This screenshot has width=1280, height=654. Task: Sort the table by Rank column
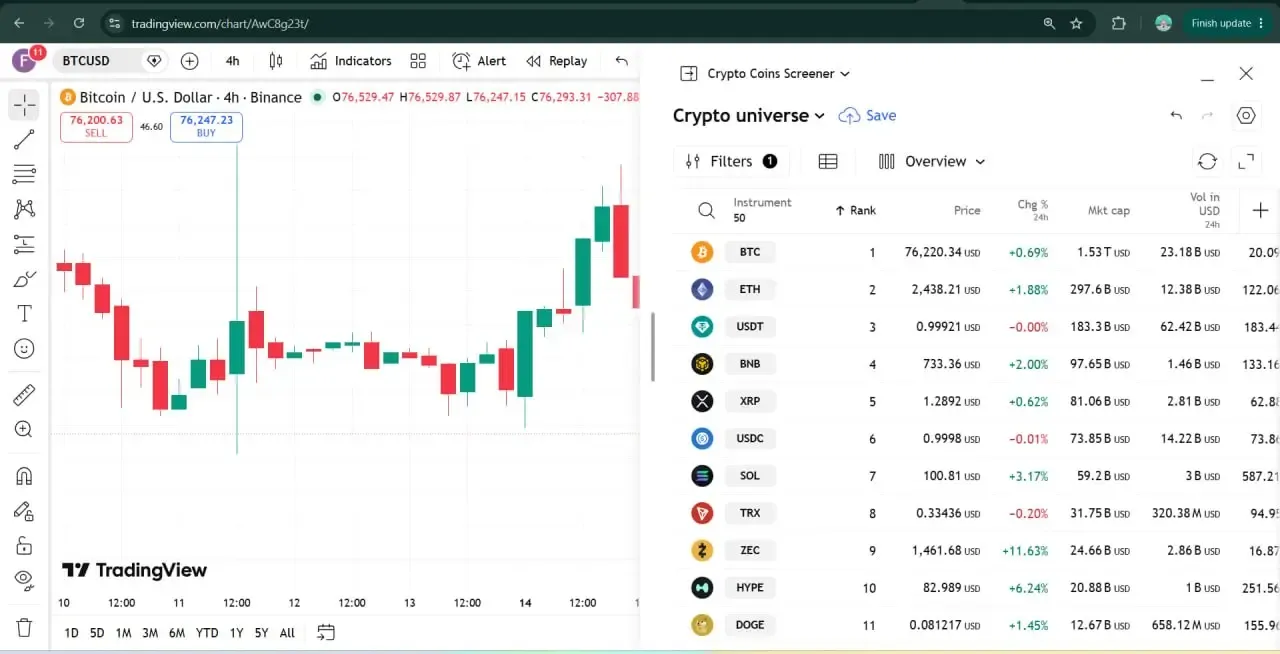coord(855,210)
